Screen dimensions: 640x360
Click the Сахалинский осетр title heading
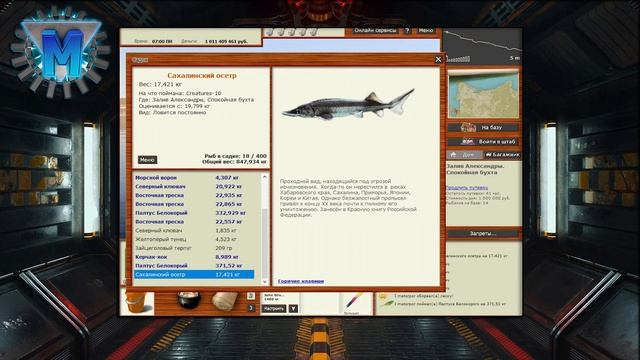(202, 76)
